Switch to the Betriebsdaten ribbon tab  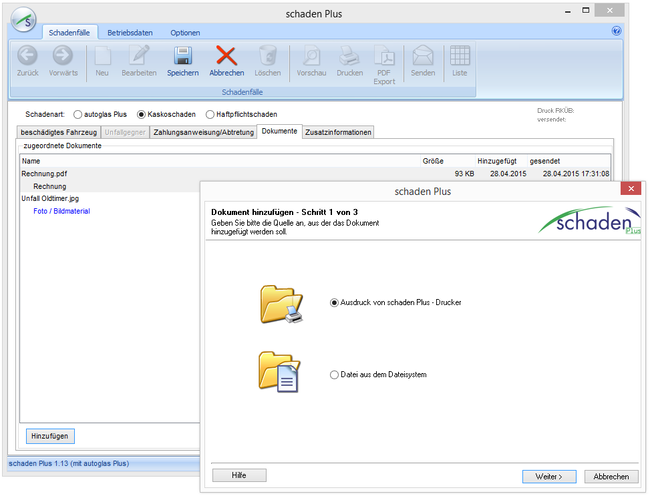point(128,33)
